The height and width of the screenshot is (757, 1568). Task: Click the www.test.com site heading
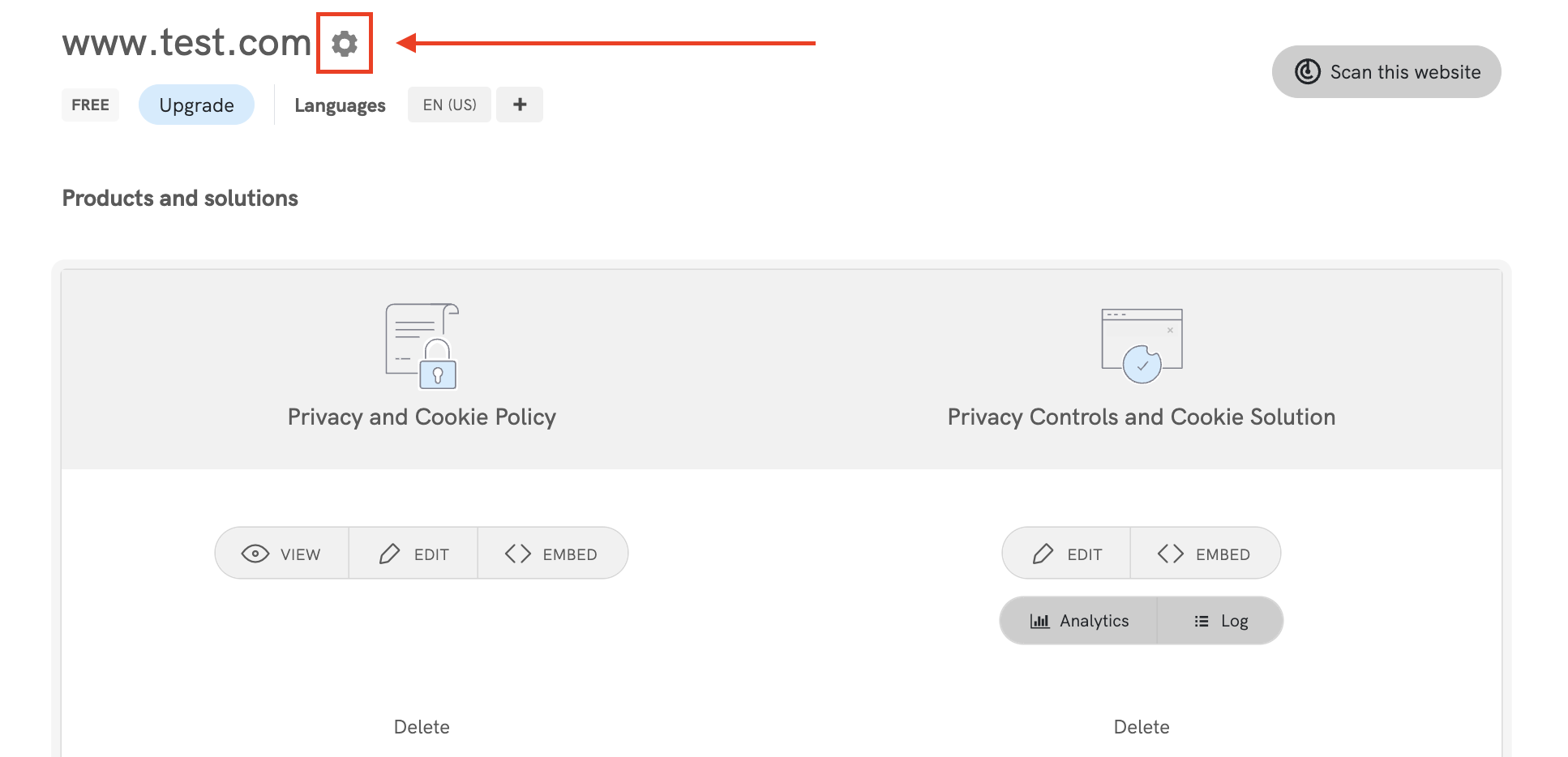186,42
